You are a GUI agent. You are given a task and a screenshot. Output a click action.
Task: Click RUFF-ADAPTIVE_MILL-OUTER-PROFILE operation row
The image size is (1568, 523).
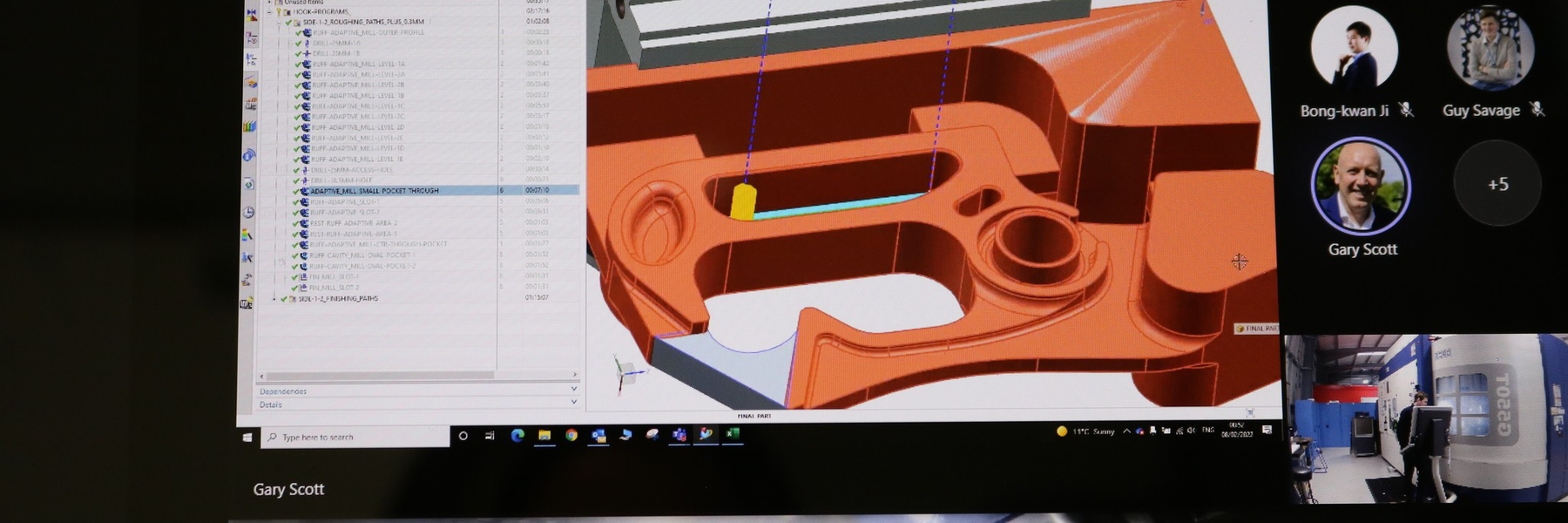(x=368, y=32)
